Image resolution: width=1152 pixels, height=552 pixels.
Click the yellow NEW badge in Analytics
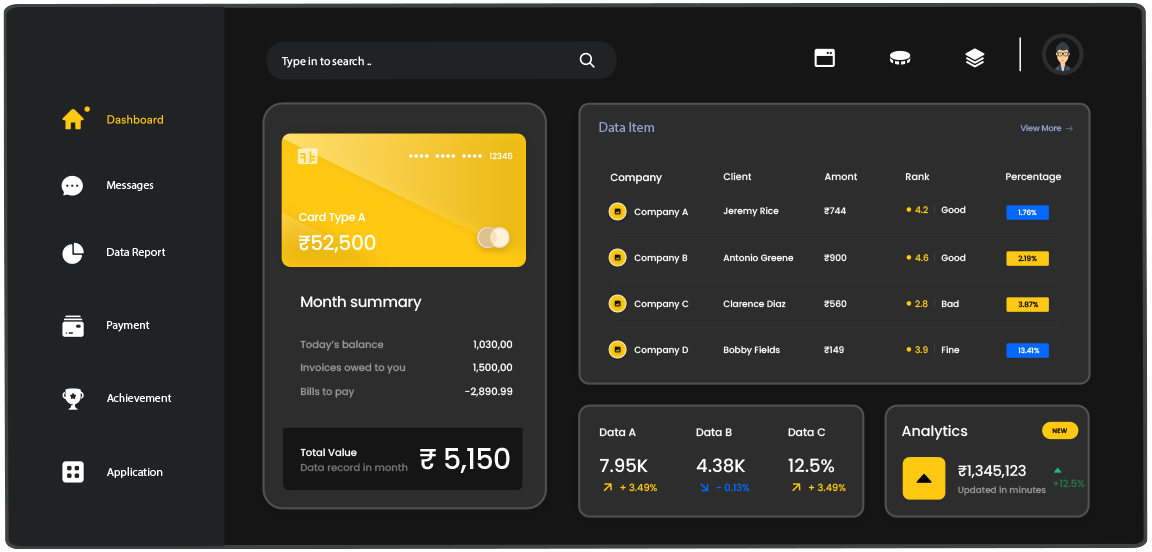1059,431
